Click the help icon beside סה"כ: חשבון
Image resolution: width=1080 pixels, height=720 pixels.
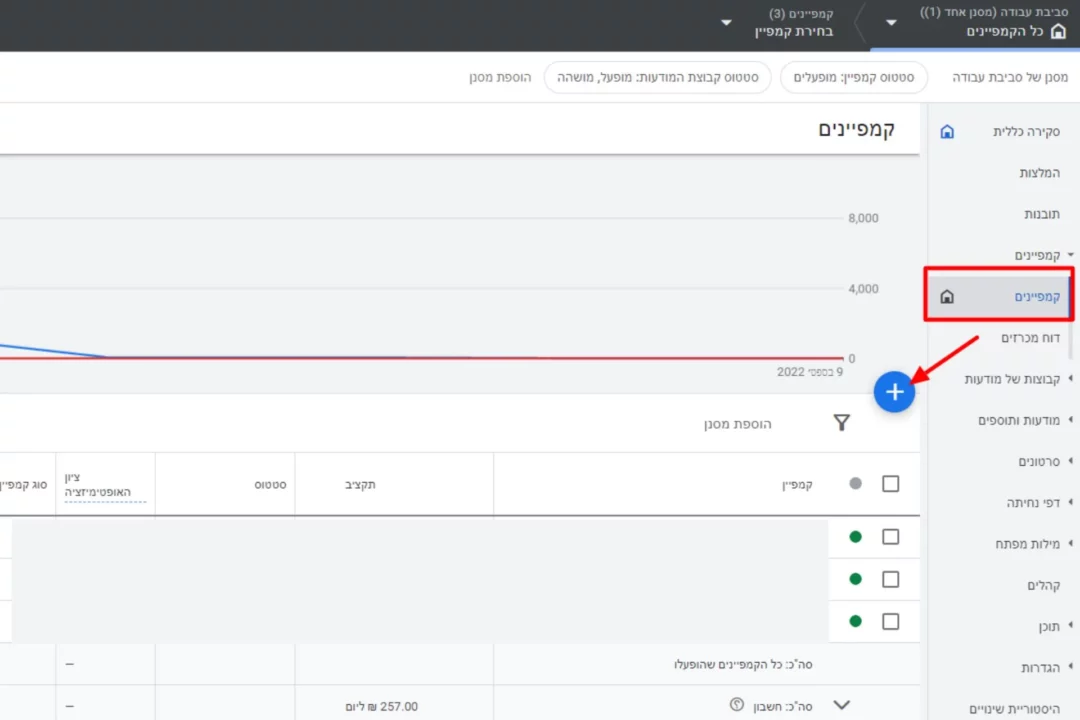pos(737,706)
